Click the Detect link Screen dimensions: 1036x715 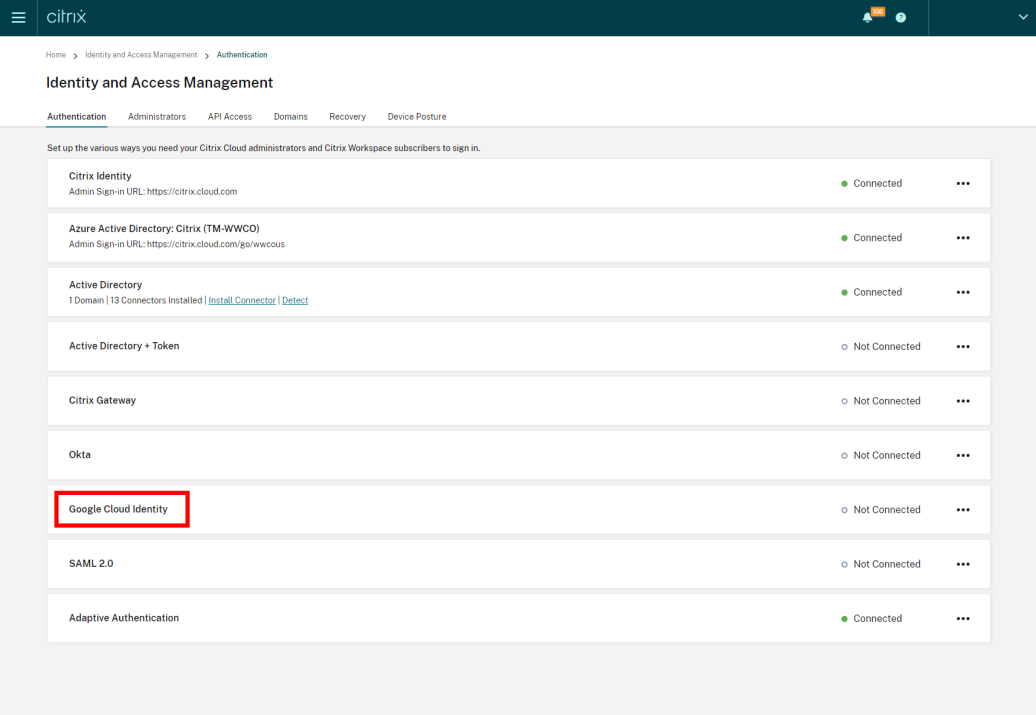[x=295, y=300]
